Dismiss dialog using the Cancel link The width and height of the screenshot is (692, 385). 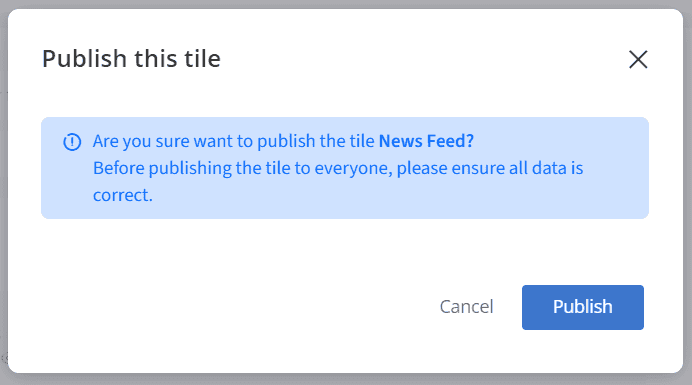coord(466,307)
